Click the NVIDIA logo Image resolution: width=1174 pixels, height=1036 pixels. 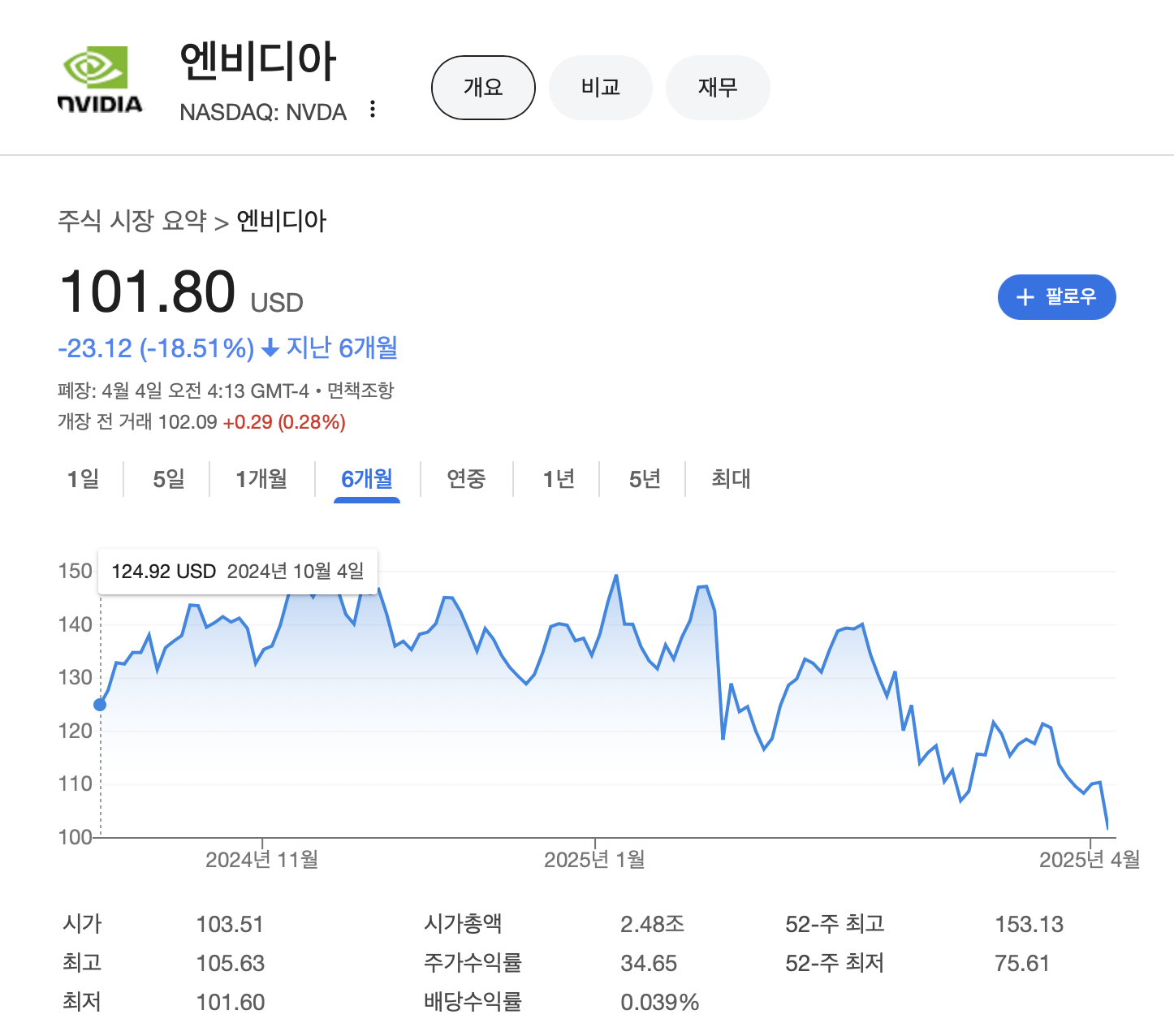(101, 80)
